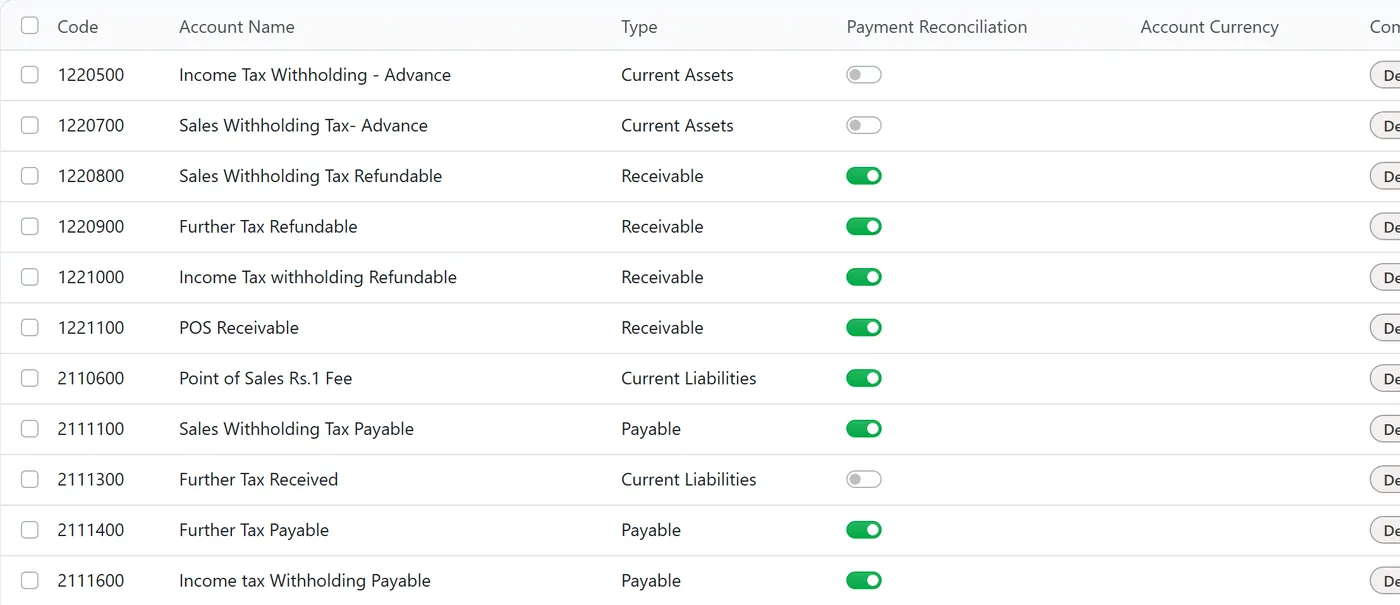Turn on reconciliation toggle for account 1220700
The width and height of the screenshot is (1400, 605).
click(x=864, y=125)
